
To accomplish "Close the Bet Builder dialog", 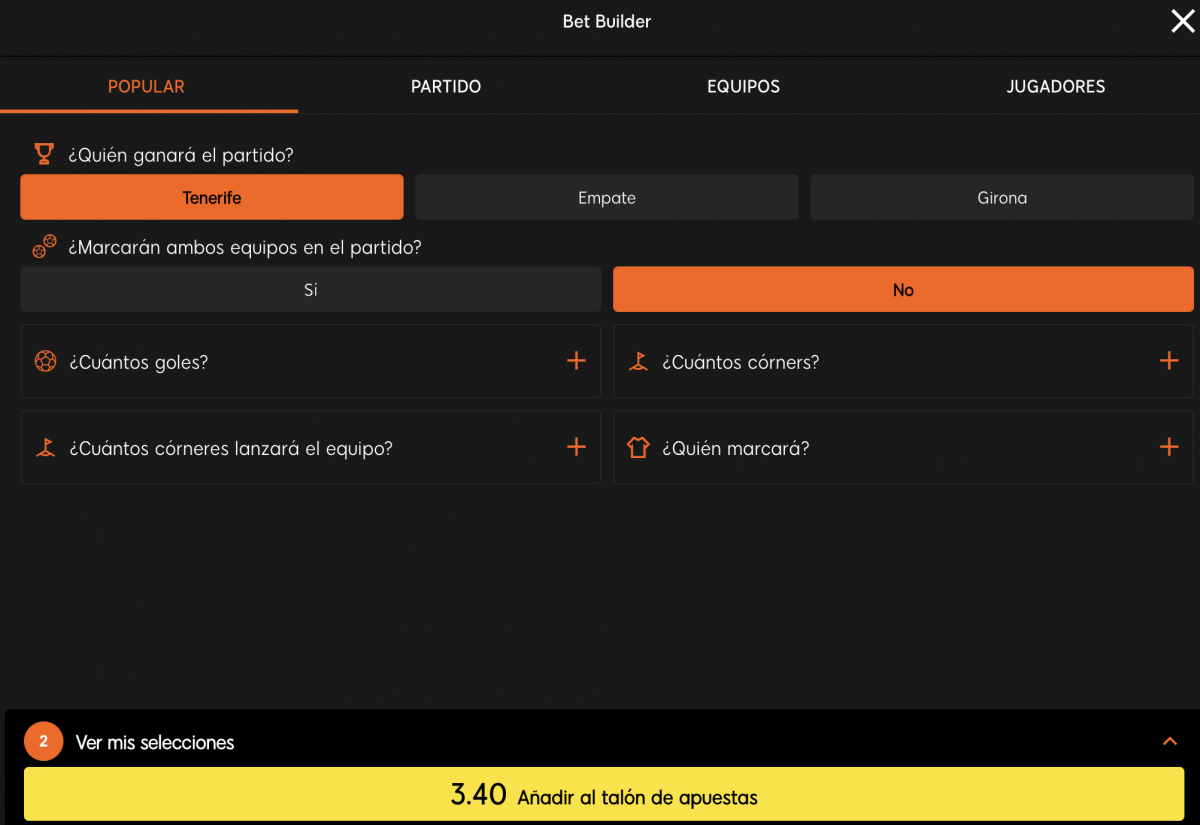I will tap(1182, 21).
